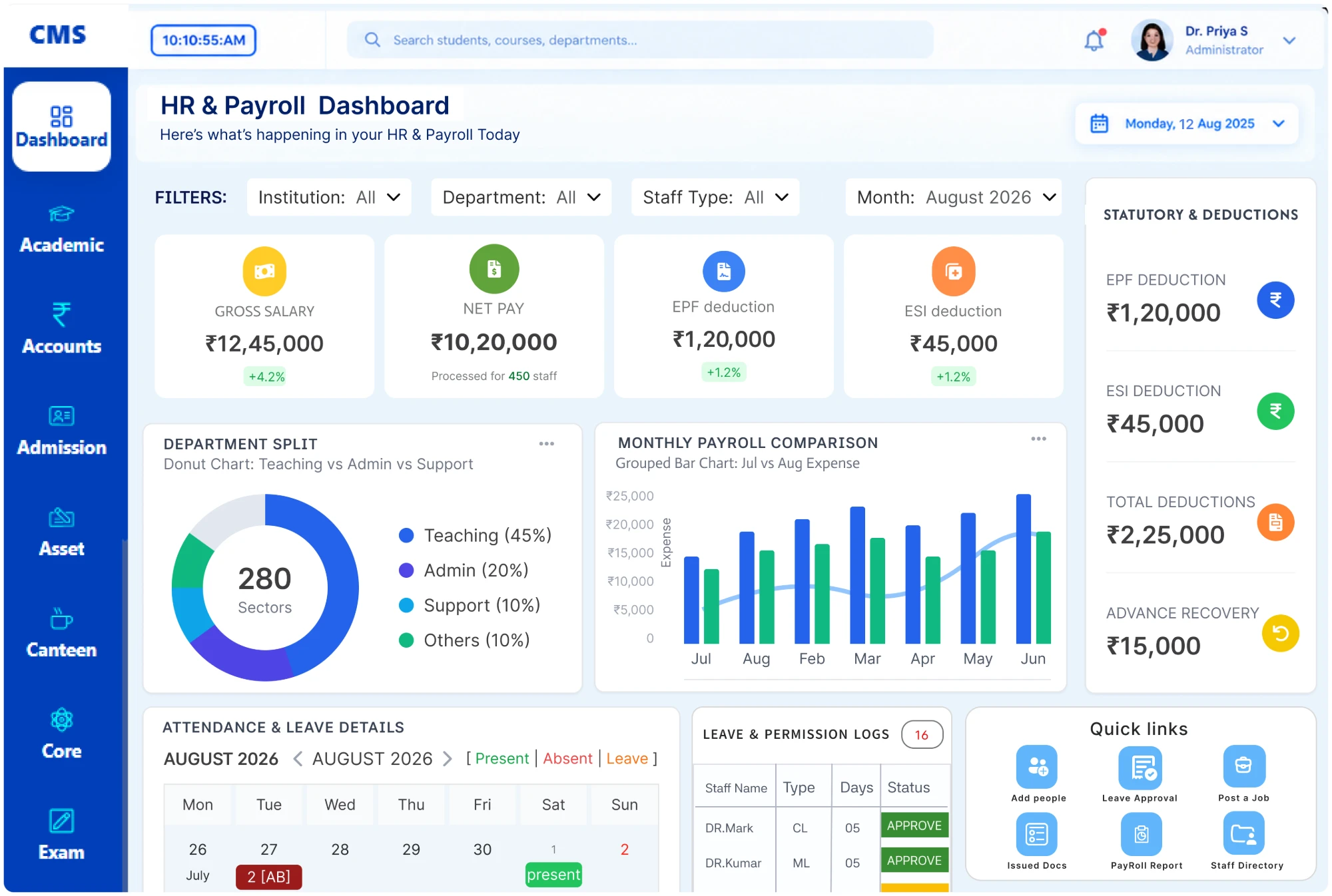Open the Admission sidebar section
The image size is (1332, 896).
pos(61,431)
